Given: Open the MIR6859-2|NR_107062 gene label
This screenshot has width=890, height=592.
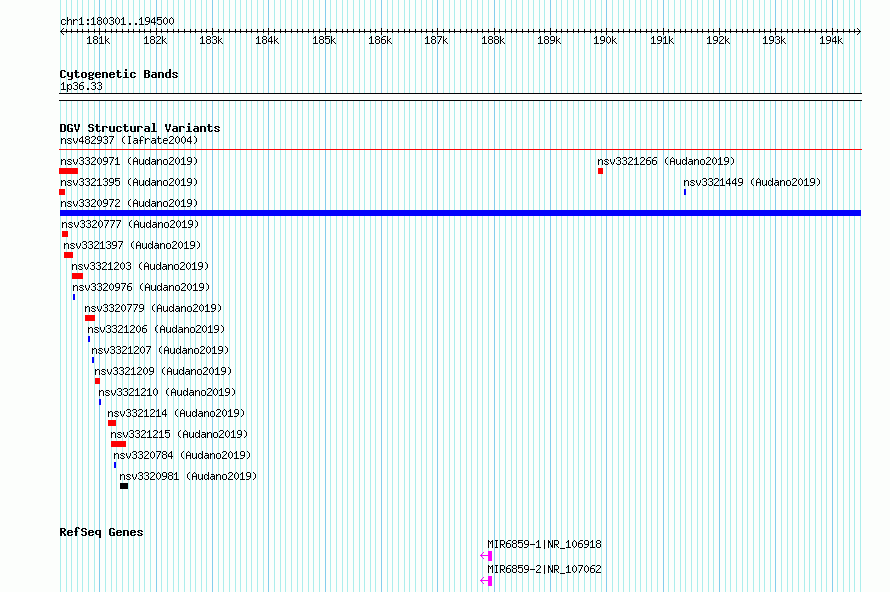Looking at the screenshot, I should pyautogui.click(x=544, y=569).
